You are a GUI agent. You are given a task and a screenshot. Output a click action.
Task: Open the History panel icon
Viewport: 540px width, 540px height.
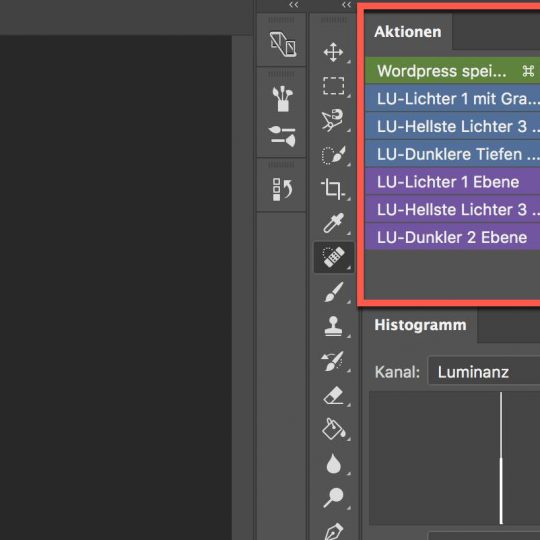[282, 189]
